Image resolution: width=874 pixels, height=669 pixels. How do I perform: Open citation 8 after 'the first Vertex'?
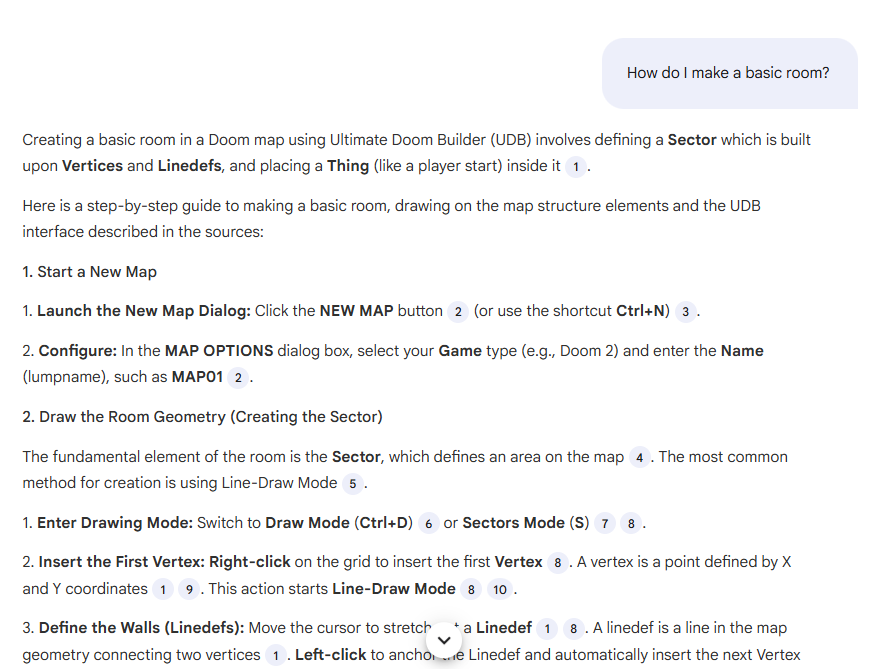pos(557,563)
